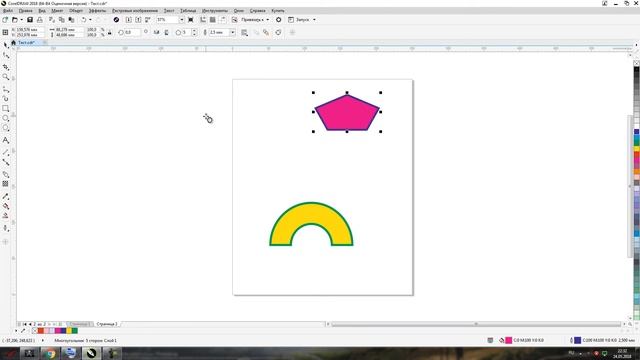The width and height of the screenshot is (640, 360).
Task: Select the Ellipse tool
Action: click(6, 118)
